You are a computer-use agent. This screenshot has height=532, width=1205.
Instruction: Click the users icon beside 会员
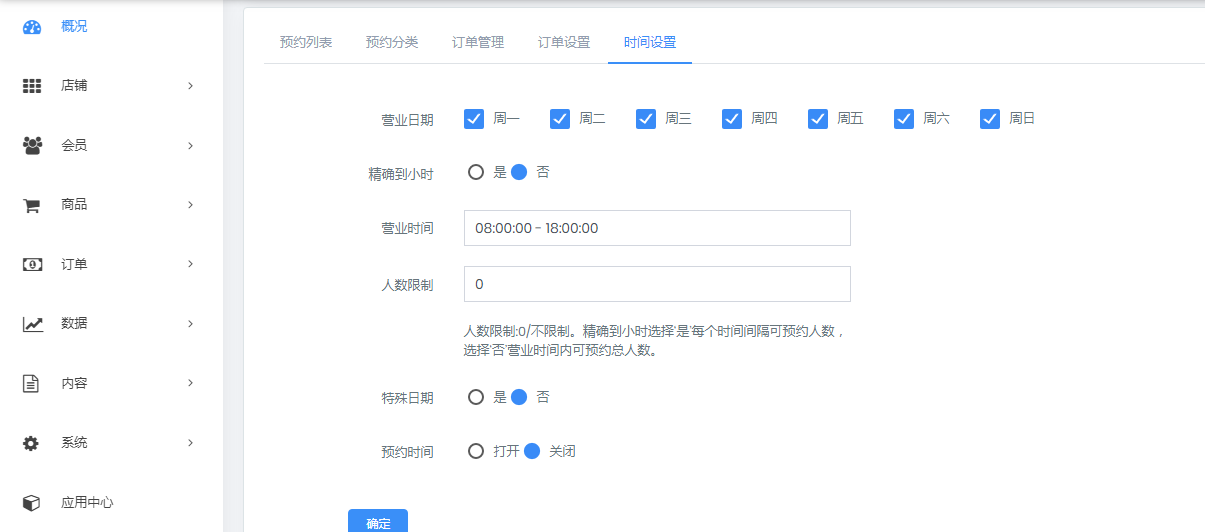[x=32, y=146]
